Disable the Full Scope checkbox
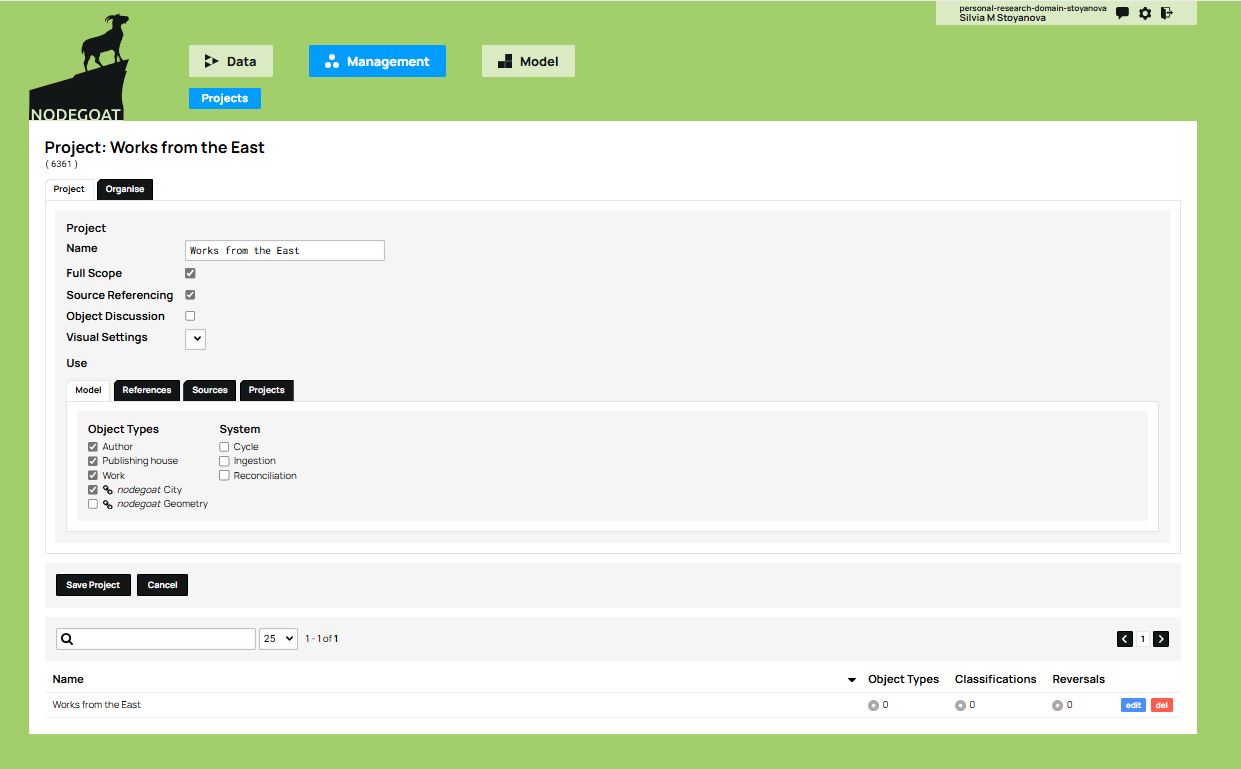This screenshot has height=769, width=1241. [190, 273]
